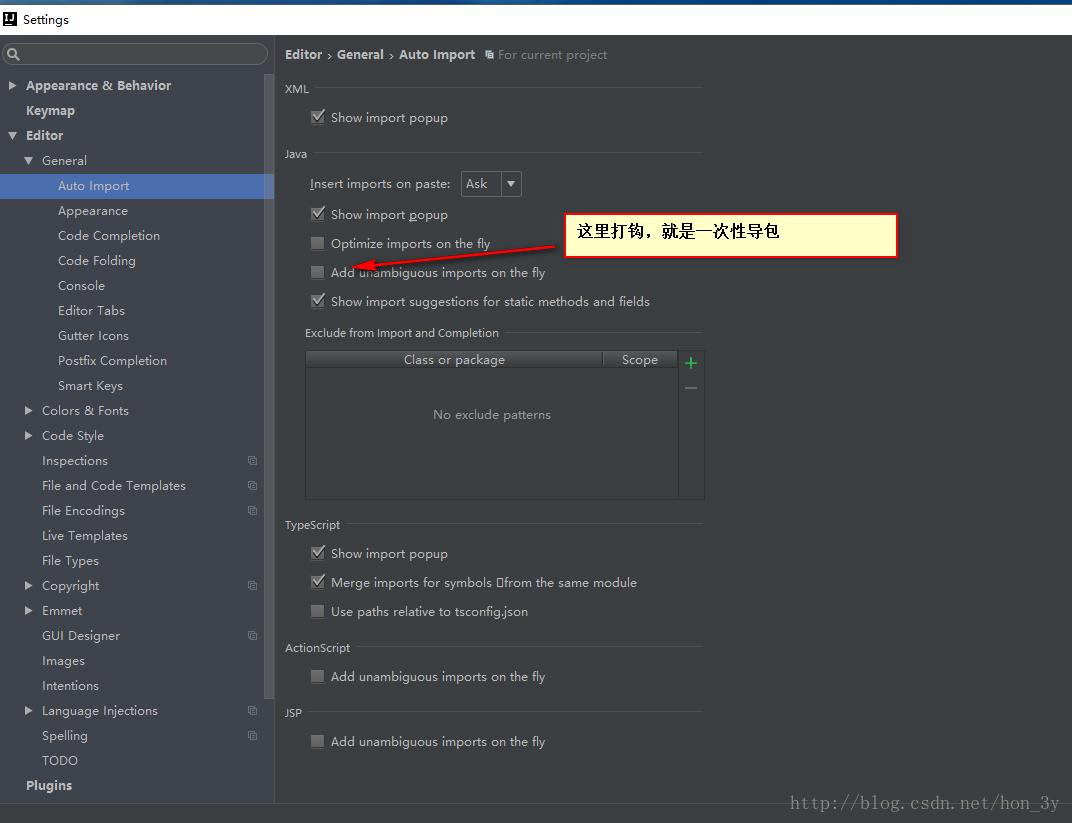Viewport: 1072px width, 823px height.
Task: Click the Scope column header
Action: click(640, 360)
